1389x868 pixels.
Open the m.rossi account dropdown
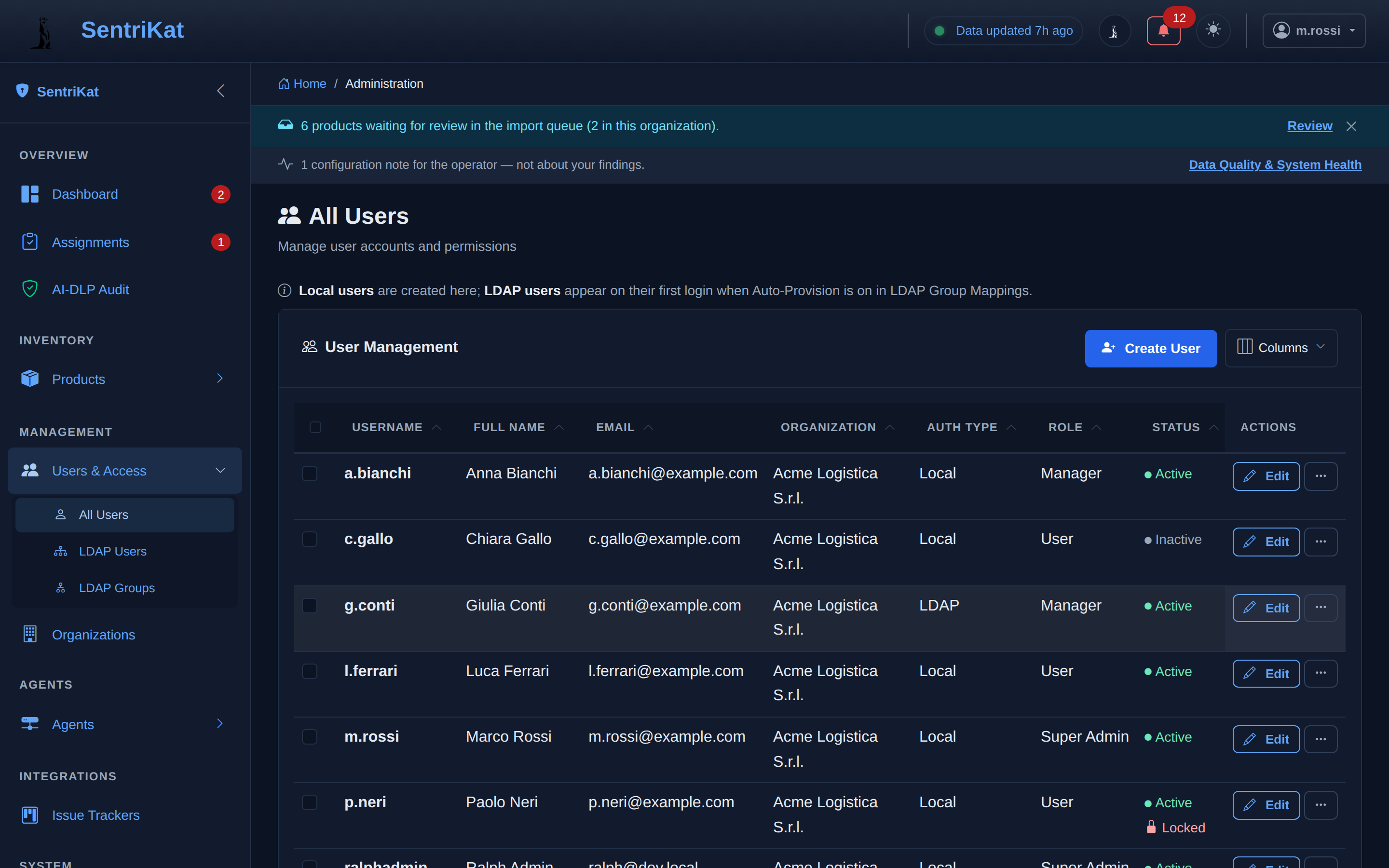point(1313,30)
